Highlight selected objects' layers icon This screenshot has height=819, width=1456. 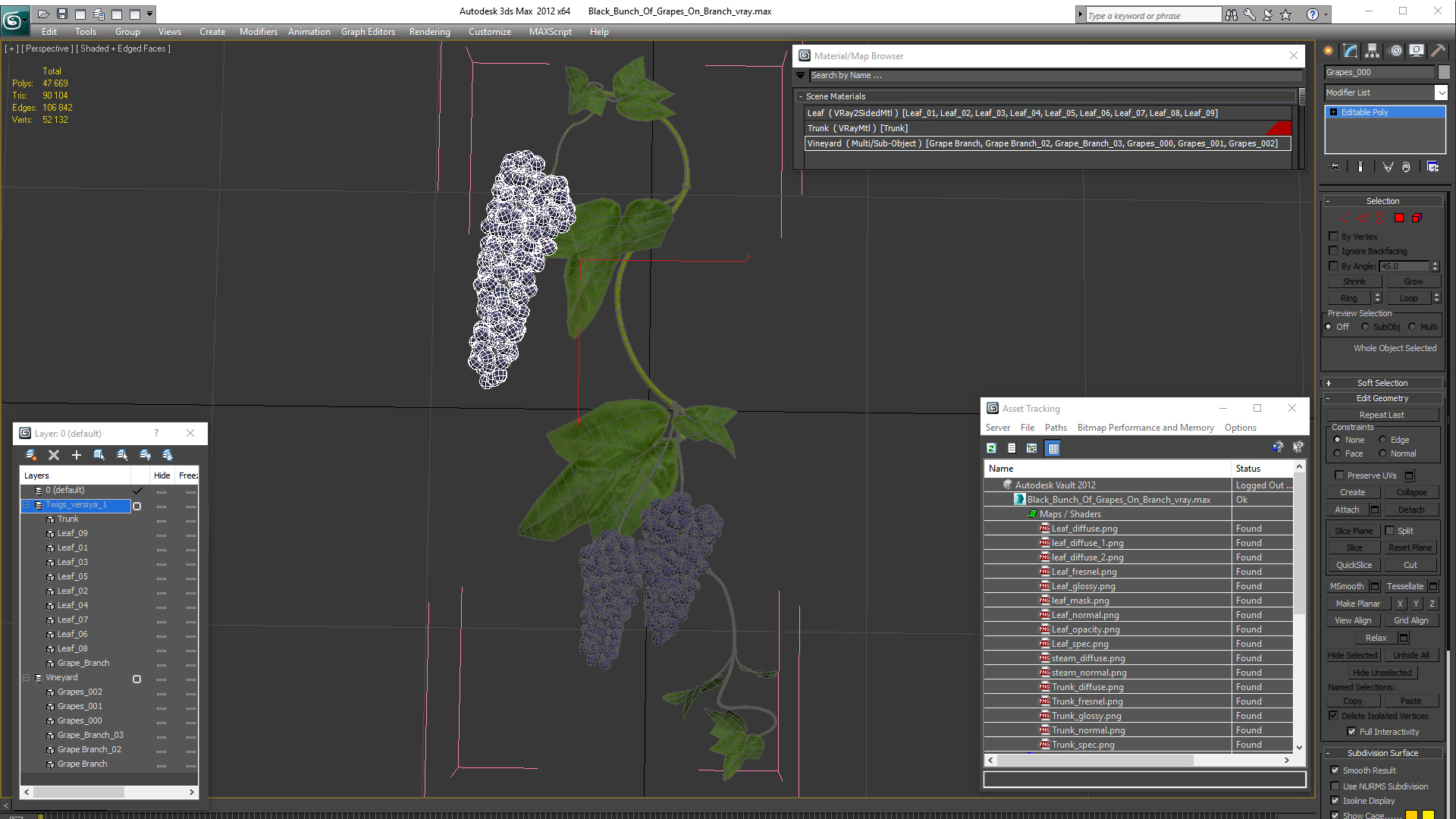122,455
